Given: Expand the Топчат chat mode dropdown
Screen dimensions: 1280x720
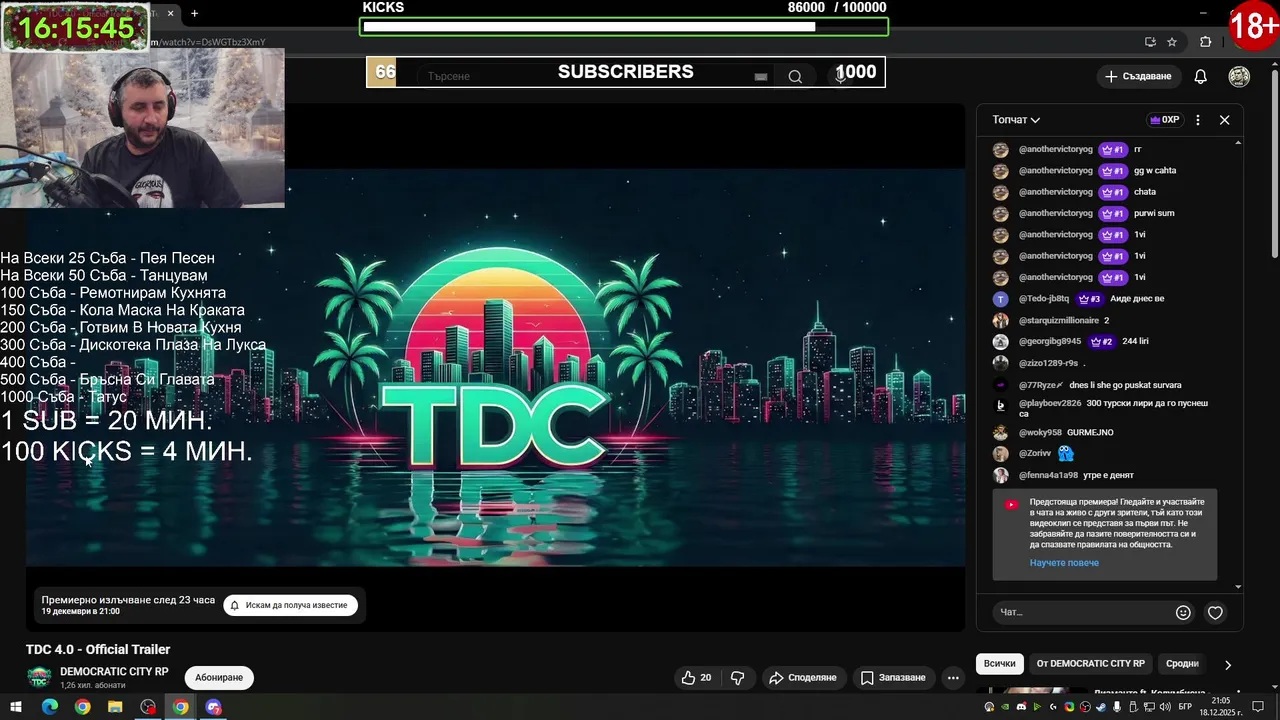Looking at the screenshot, I should pyautogui.click(x=1016, y=120).
